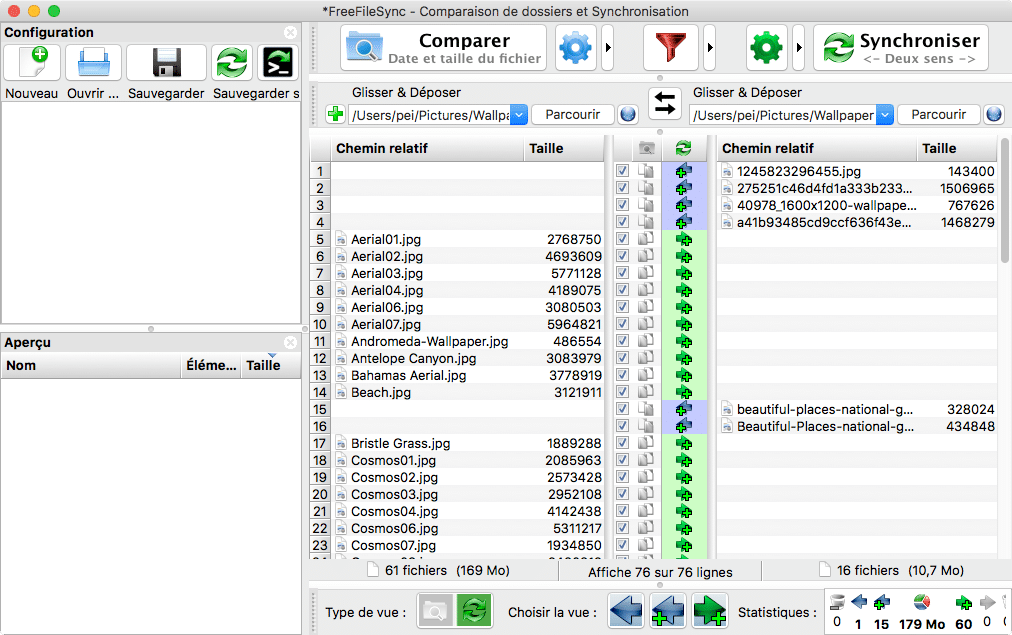Add folder pair with green plus
This screenshot has width=1012, height=635.
pyautogui.click(x=335, y=115)
